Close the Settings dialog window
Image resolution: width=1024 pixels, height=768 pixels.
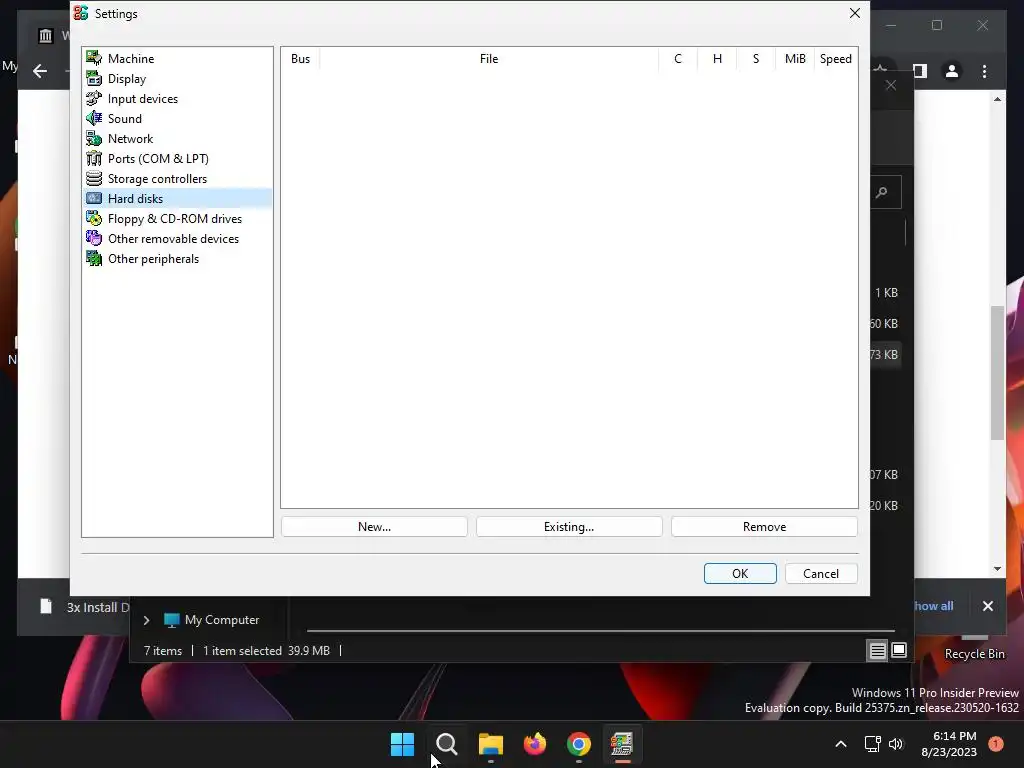[x=855, y=13]
